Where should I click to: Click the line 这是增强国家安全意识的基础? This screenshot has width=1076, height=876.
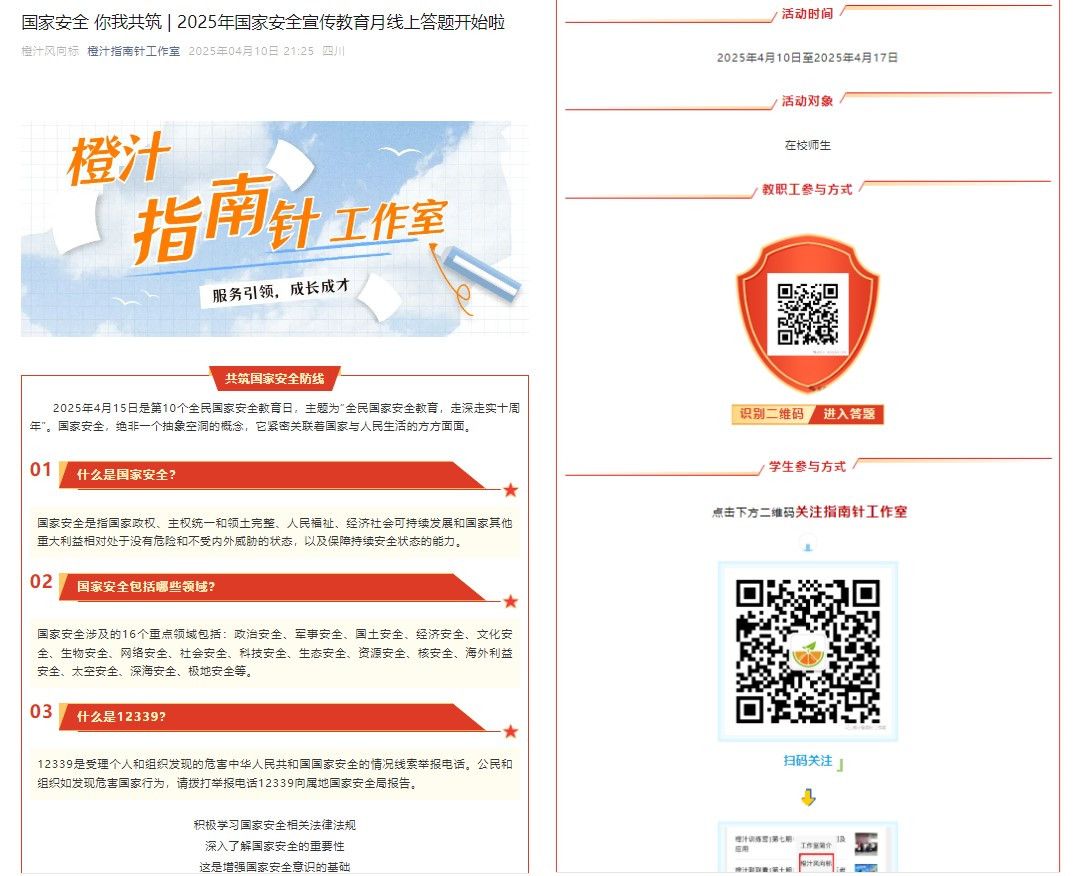[x=274, y=867]
